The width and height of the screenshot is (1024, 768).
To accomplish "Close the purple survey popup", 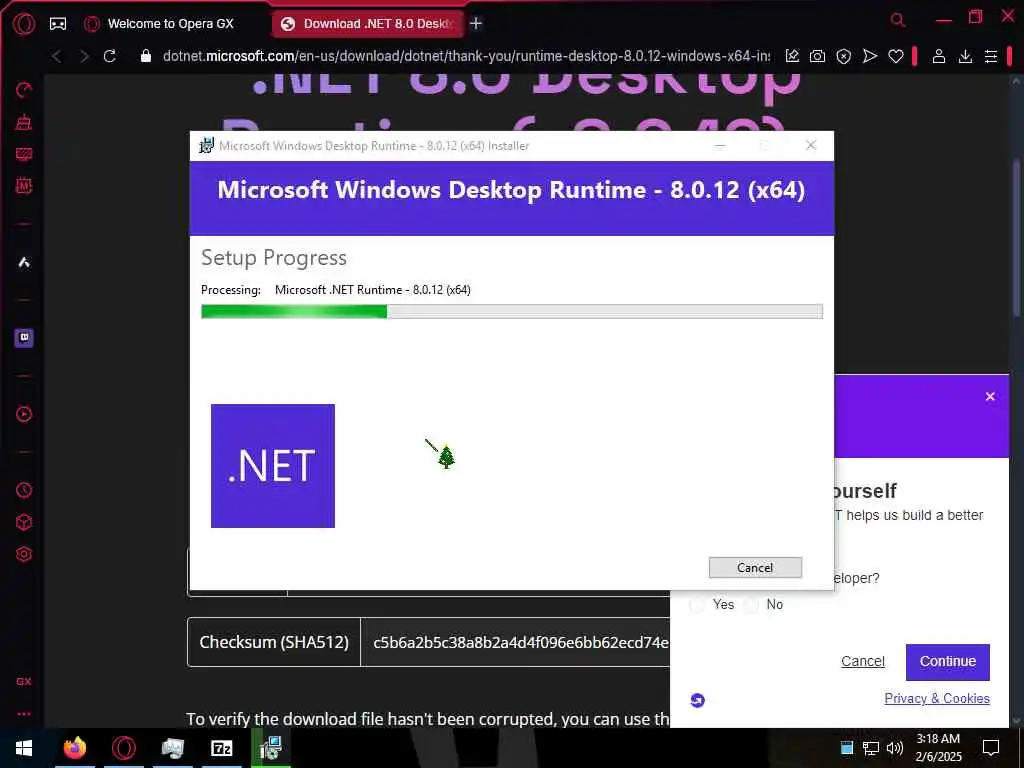I will [x=990, y=396].
